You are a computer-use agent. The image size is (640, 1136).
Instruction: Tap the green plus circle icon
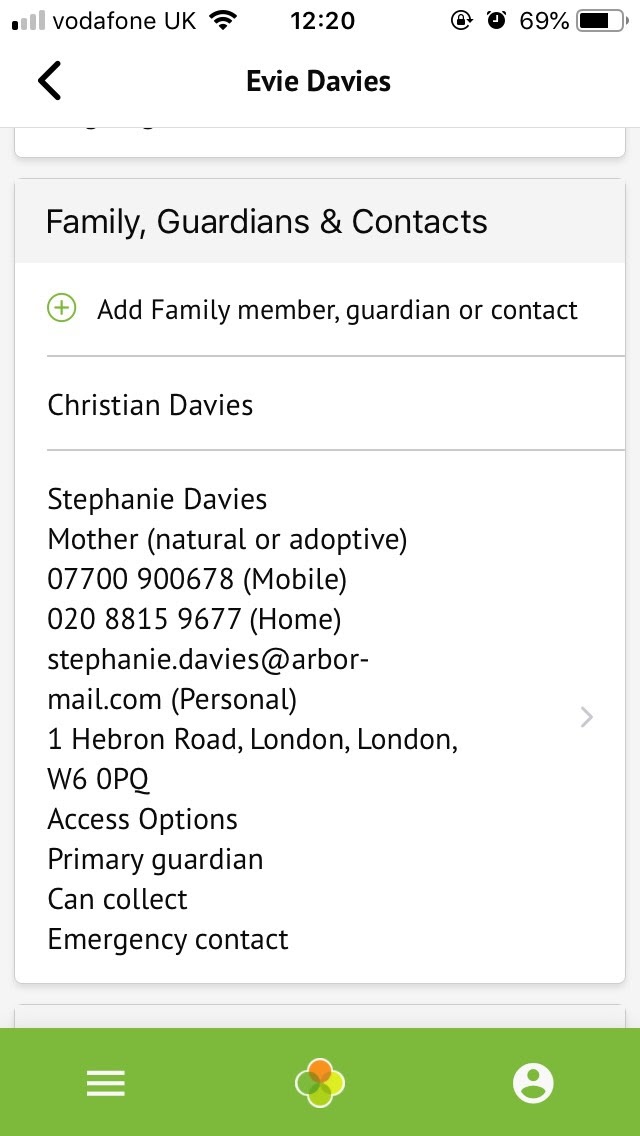[x=62, y=308]
